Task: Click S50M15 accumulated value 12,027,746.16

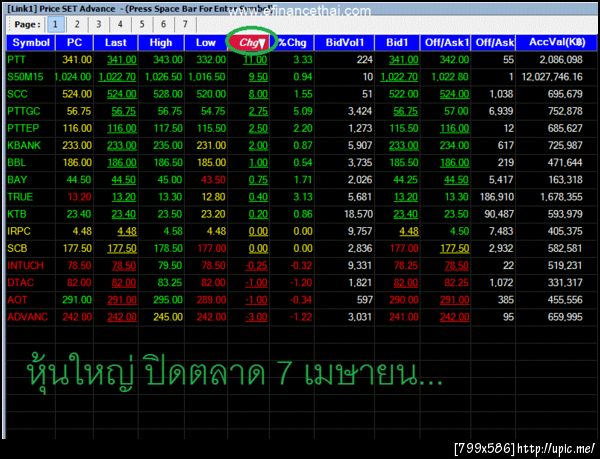Action: [x=552, y=77]
